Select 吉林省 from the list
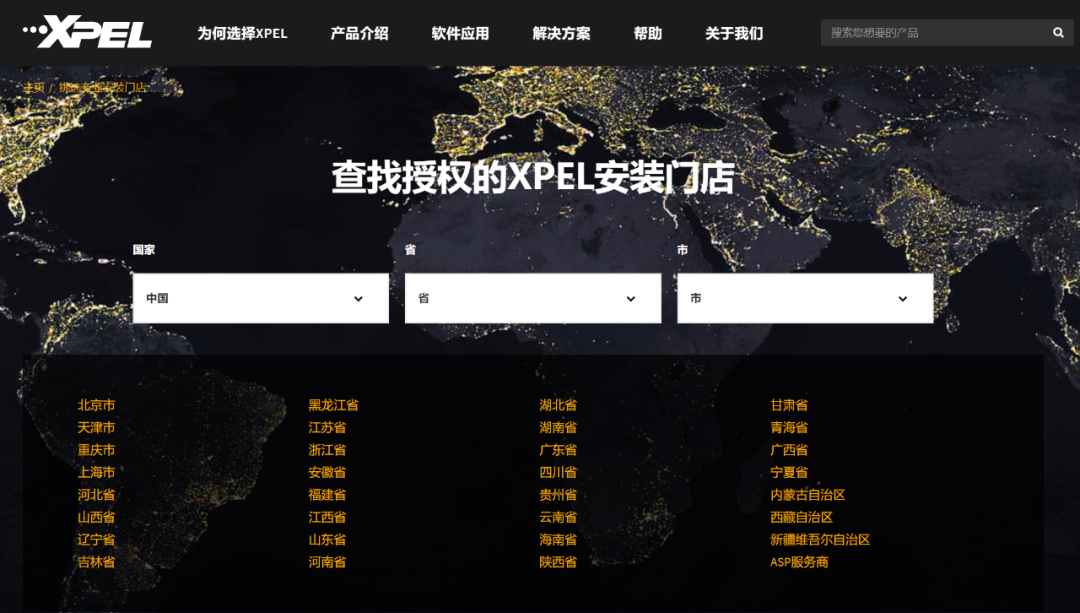Viewport: 1080px width, 613px height. tap(96, 562)
